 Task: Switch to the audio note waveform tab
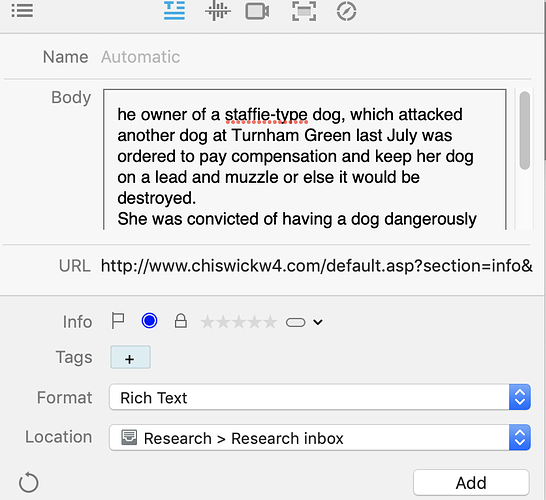218,11
